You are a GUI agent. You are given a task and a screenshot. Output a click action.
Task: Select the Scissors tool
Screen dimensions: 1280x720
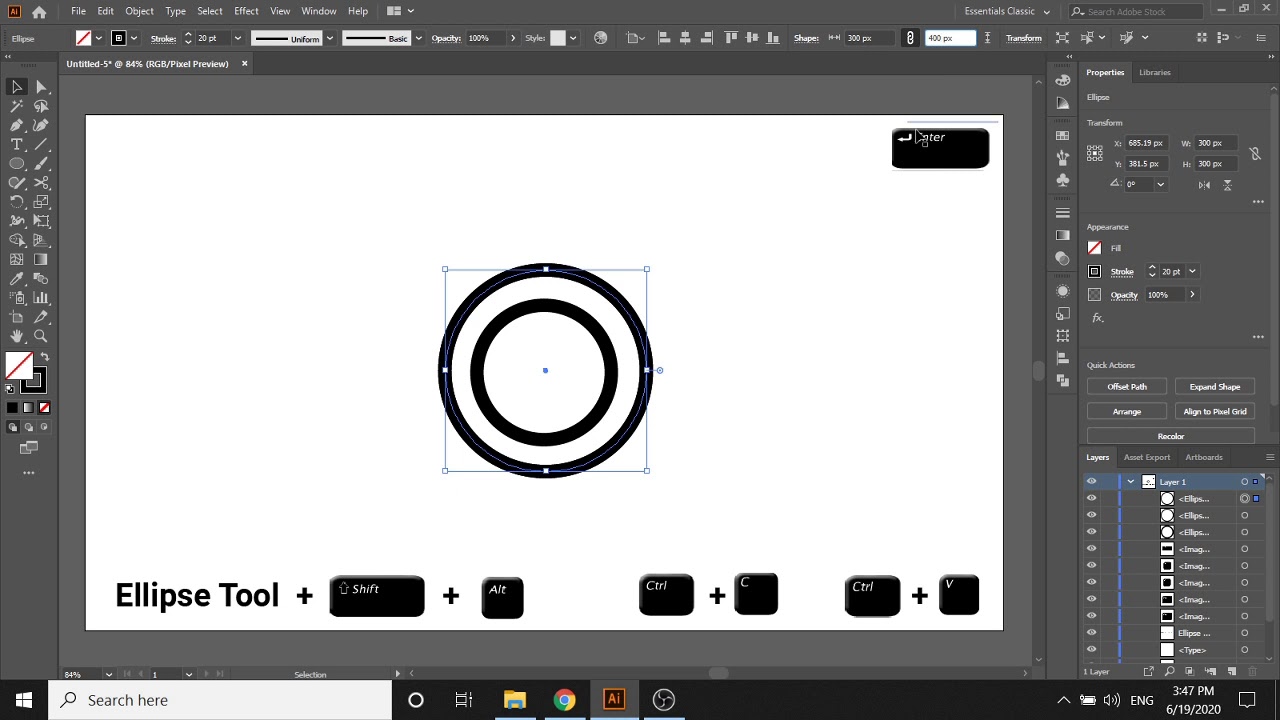point(41,183)
